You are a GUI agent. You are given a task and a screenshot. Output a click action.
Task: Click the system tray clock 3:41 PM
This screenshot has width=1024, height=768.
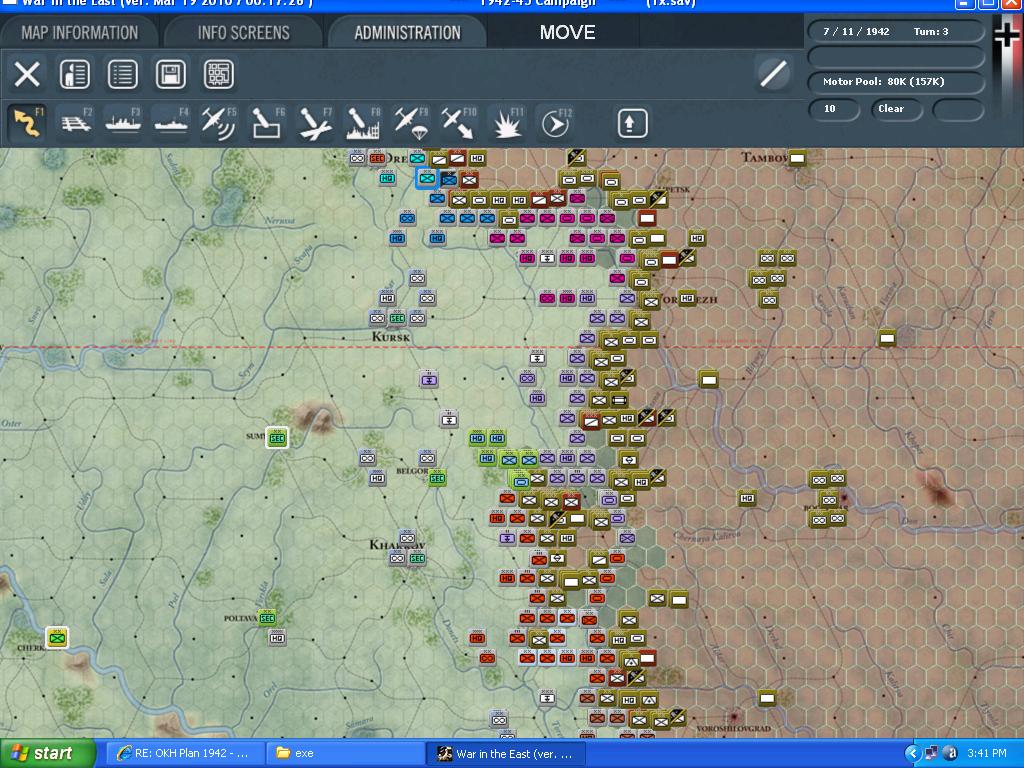tap(987, 753)
